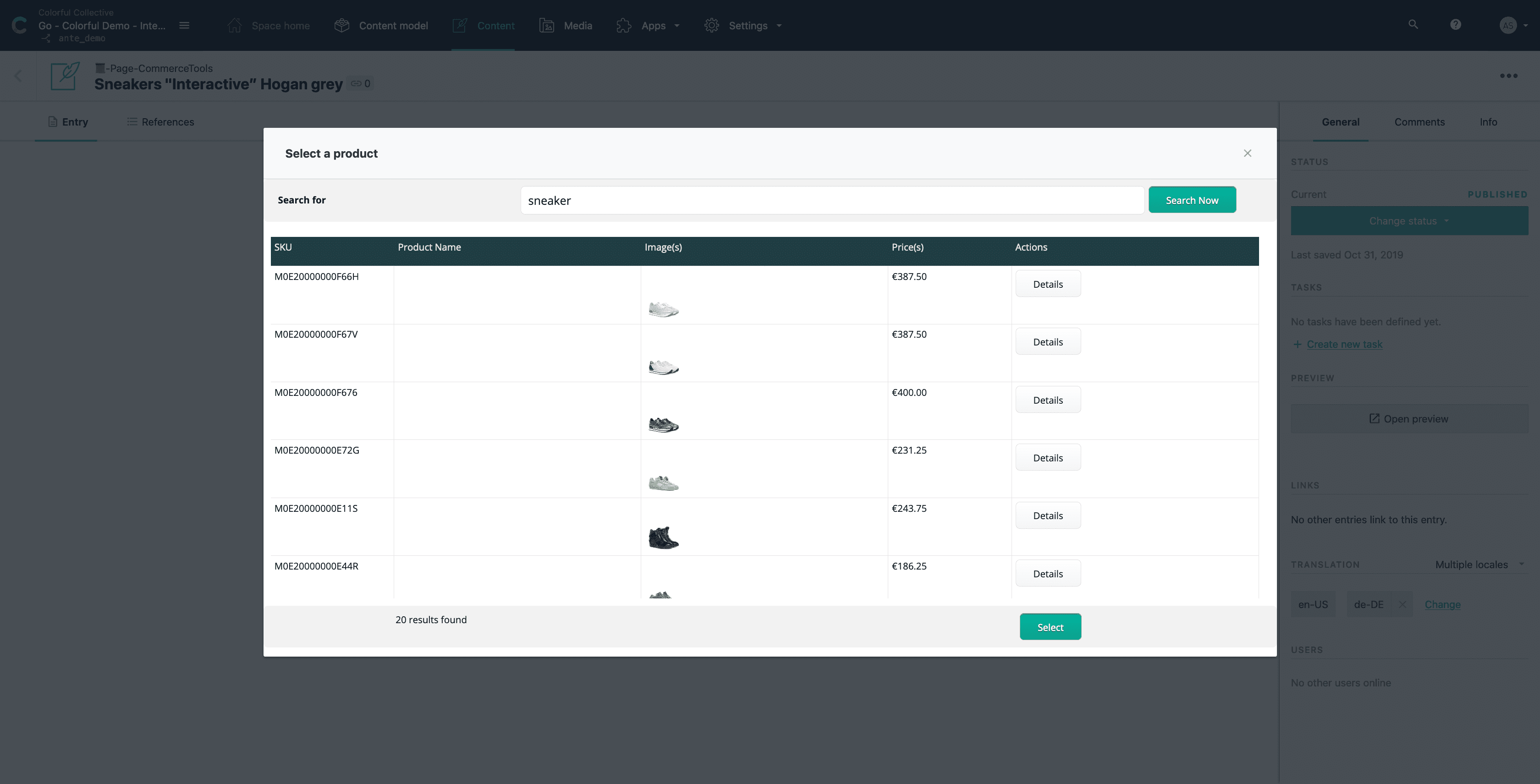1540x784 pixels.
Task: Expand the Multiple locales dropdown
Action: [1477, 564]
